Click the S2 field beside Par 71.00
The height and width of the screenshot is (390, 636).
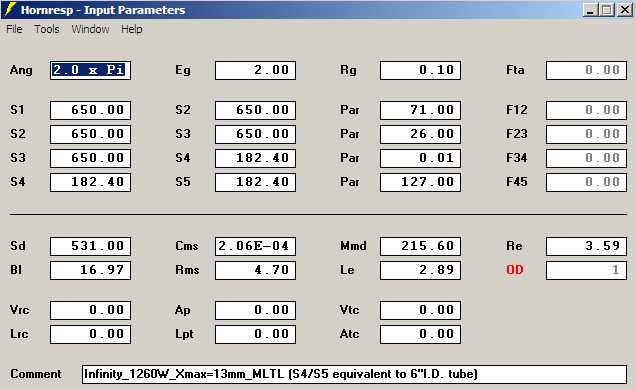pos(256,110)
